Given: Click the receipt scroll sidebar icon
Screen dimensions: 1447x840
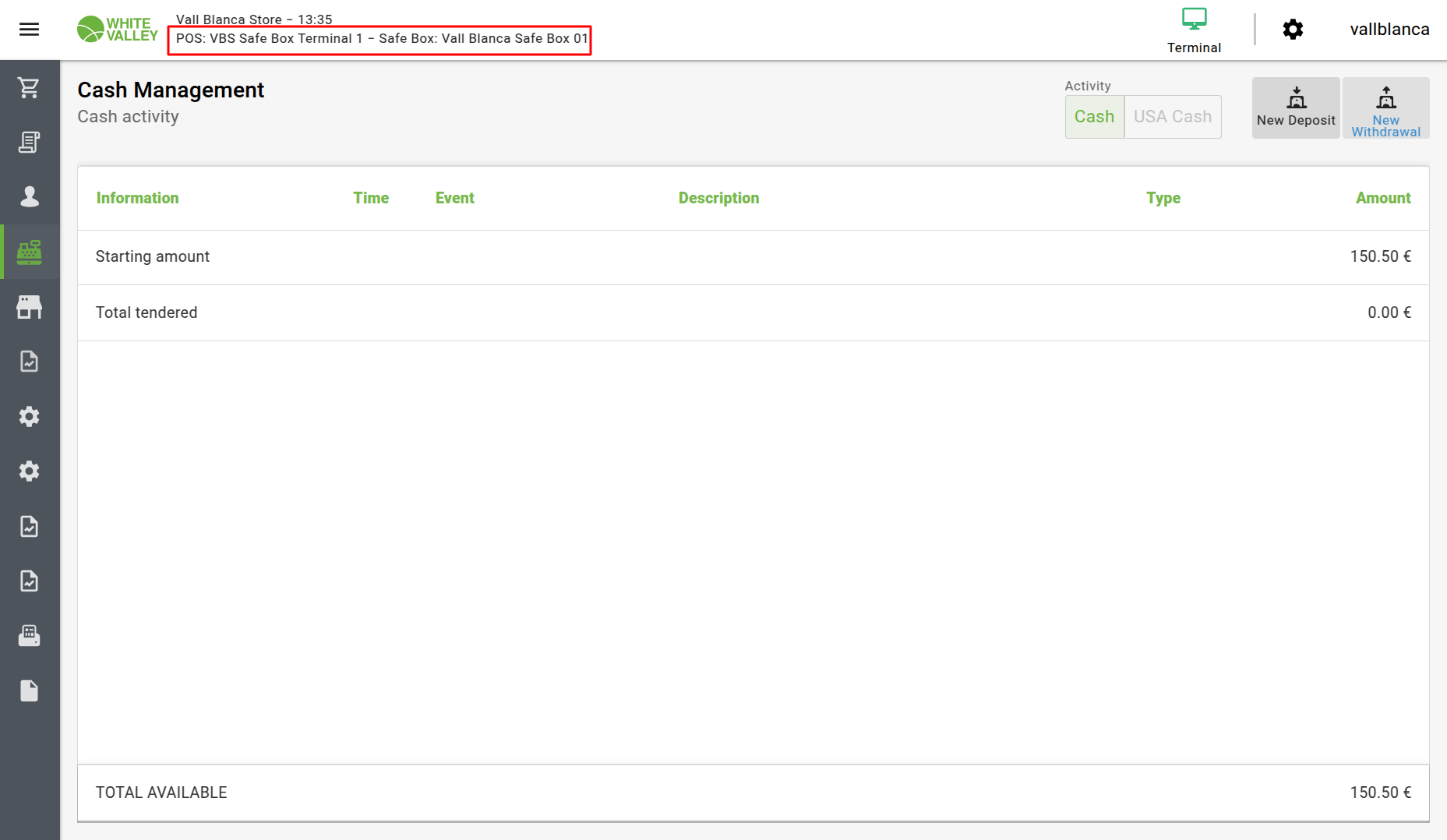Looking at the screenshot, I should pyautogui.click(x=29, y=142).
